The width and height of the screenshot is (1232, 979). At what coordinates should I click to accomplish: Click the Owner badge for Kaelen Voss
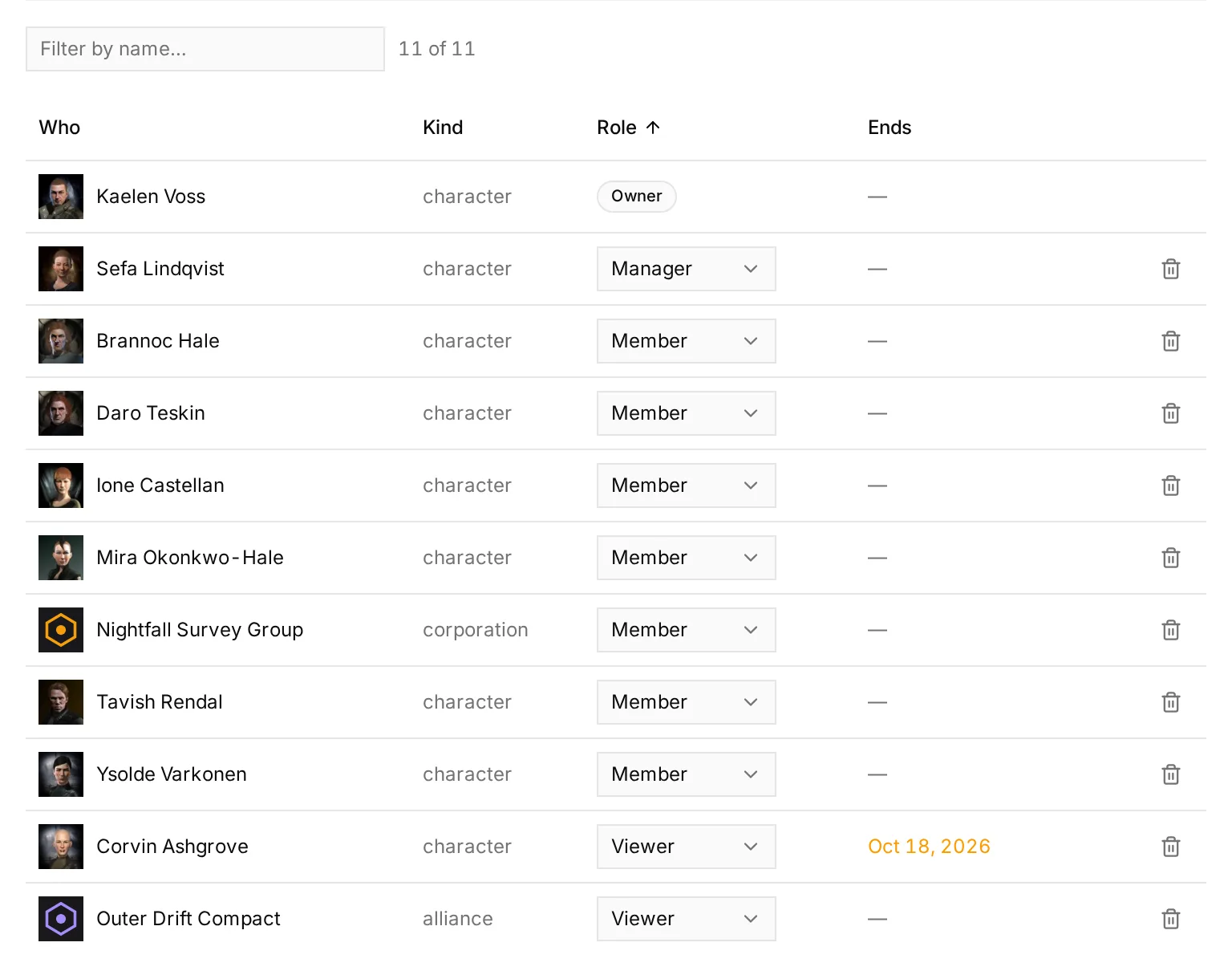[x=637, y=197]
